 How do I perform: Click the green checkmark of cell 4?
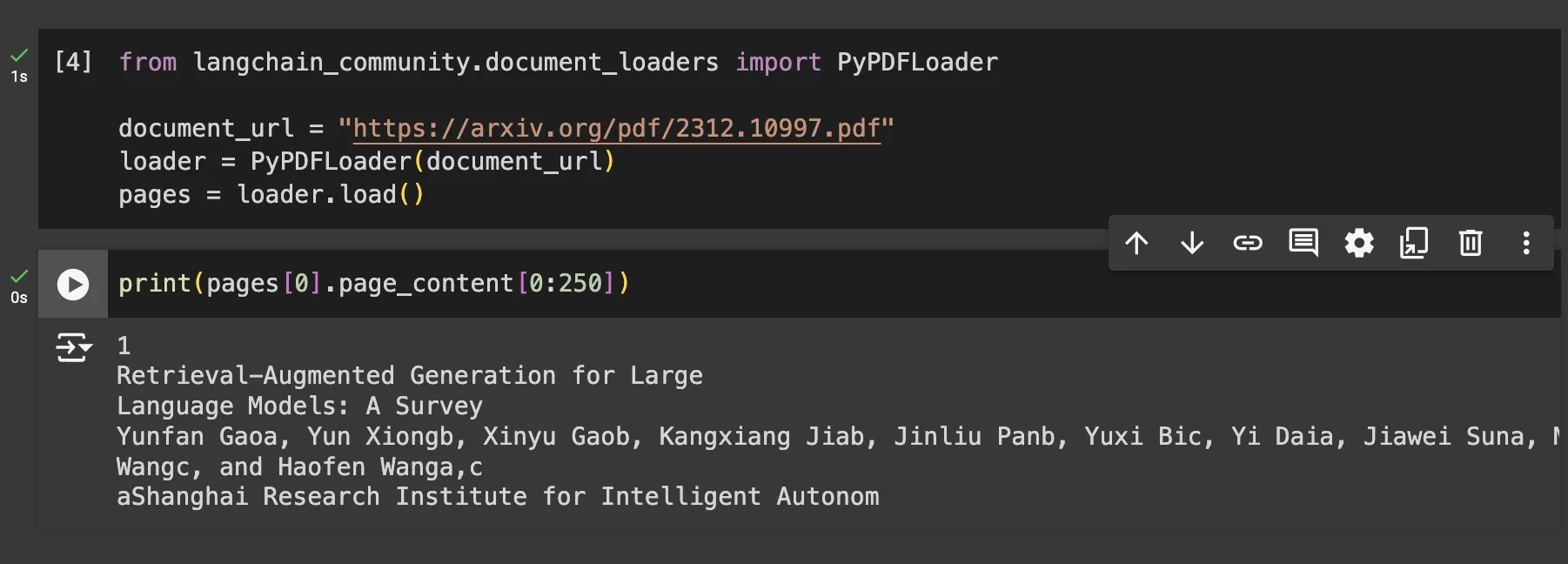tap(19, 55)
